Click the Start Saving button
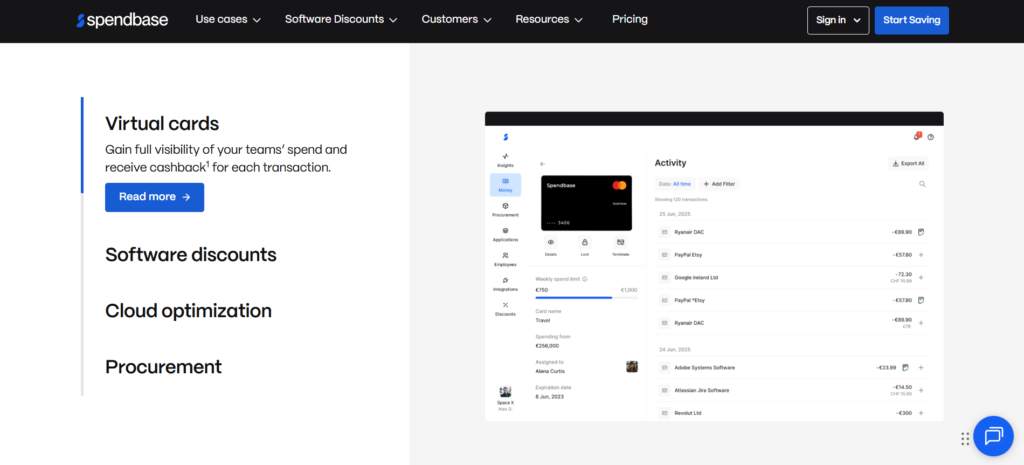Screen dimensions: 1024x465 [912, 20]
